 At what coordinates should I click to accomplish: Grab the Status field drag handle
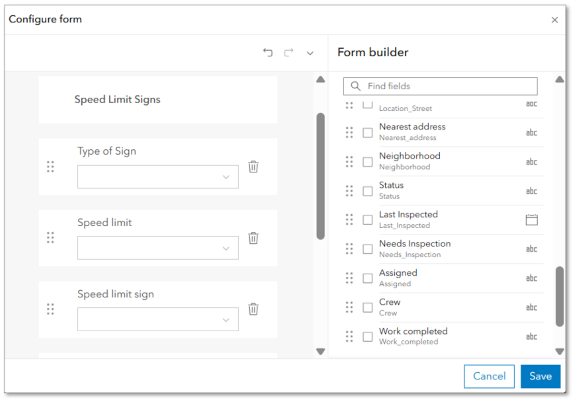(349, 191)
